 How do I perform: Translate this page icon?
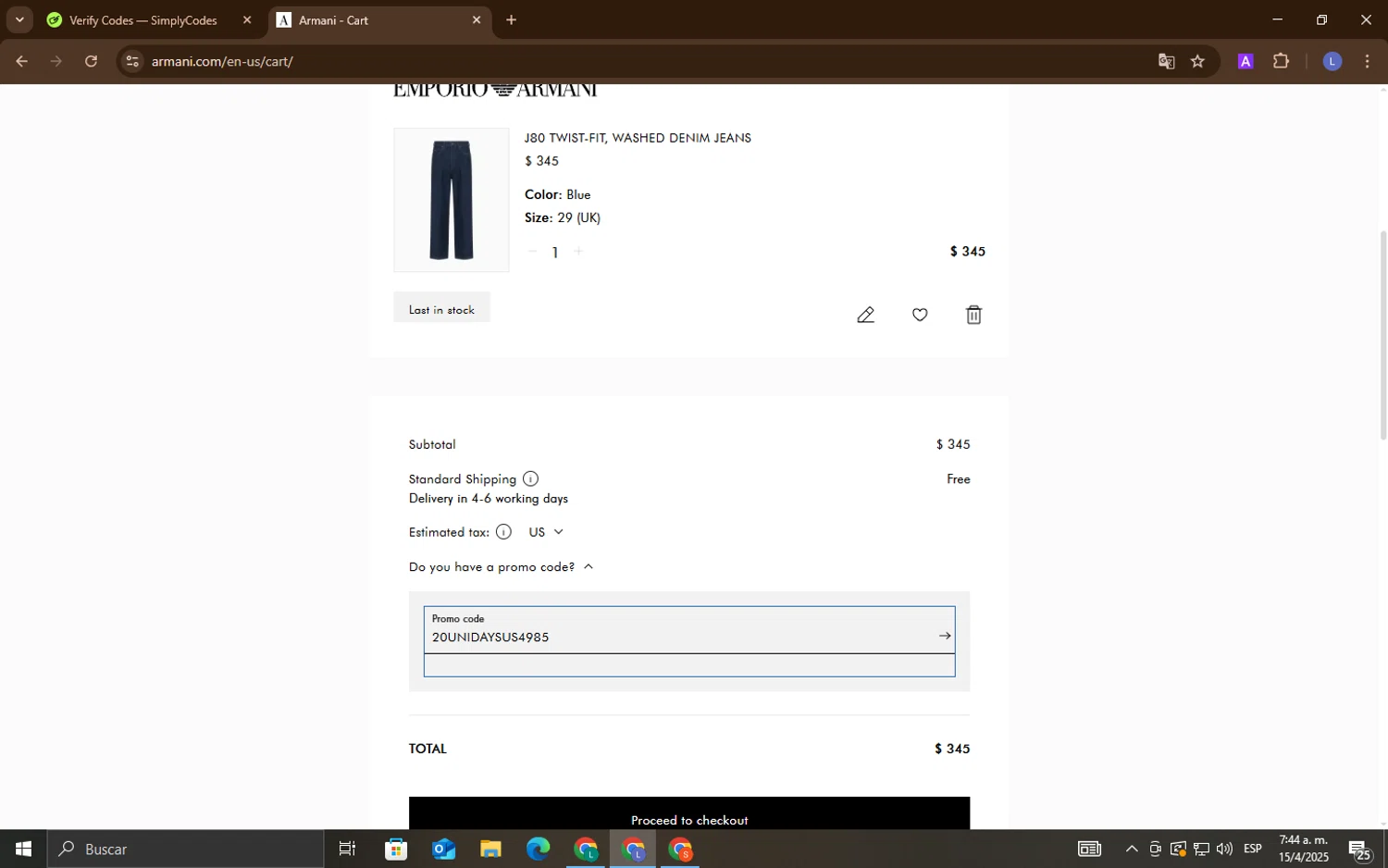pos(1166,61)
